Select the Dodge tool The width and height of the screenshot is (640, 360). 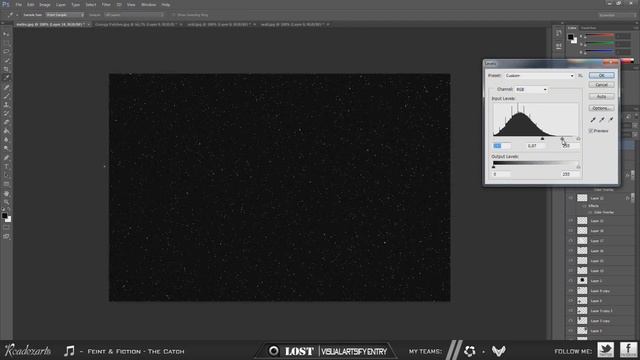pos(6,149)
